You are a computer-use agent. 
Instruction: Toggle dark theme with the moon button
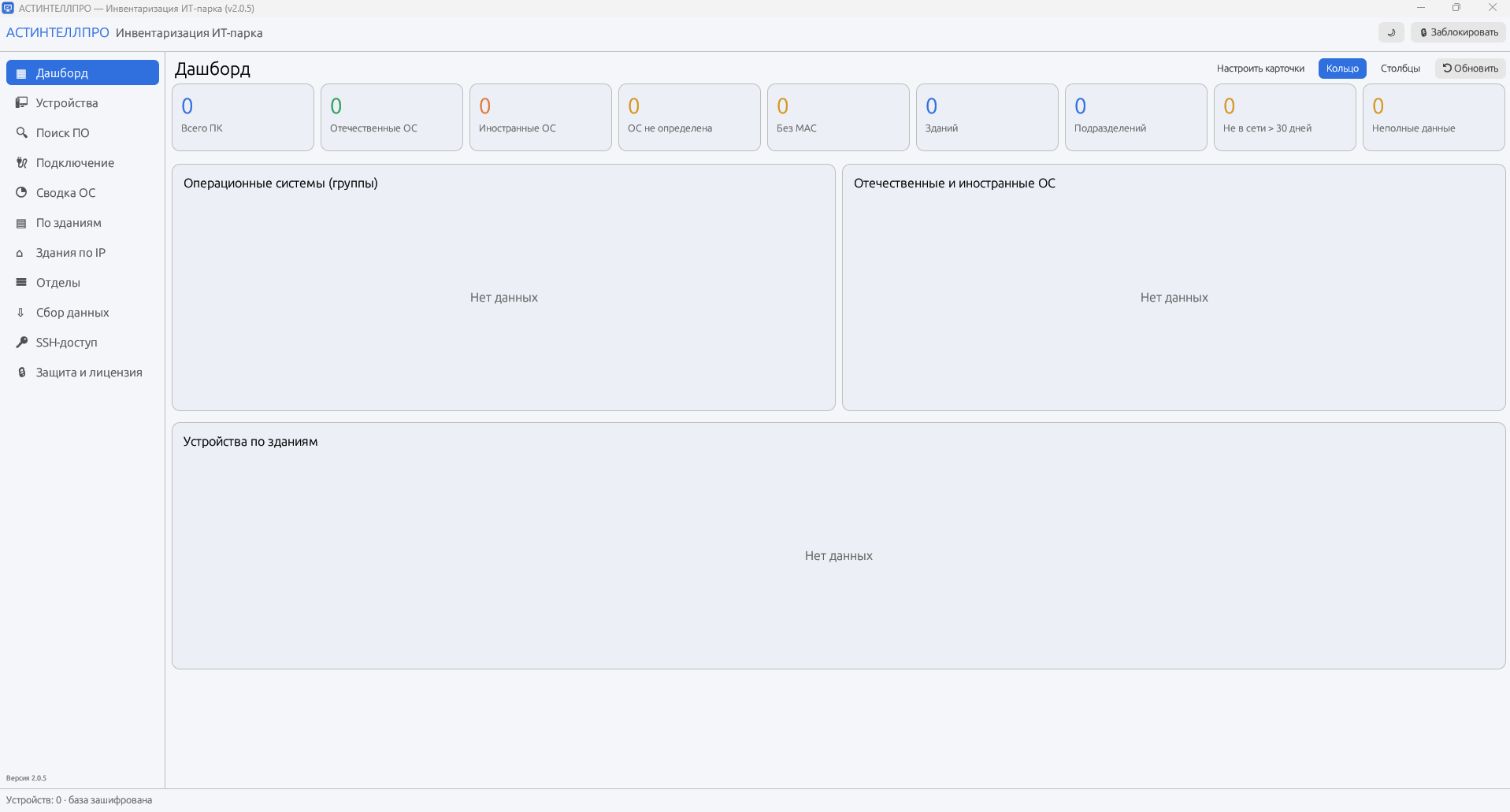coord(1391,32)
